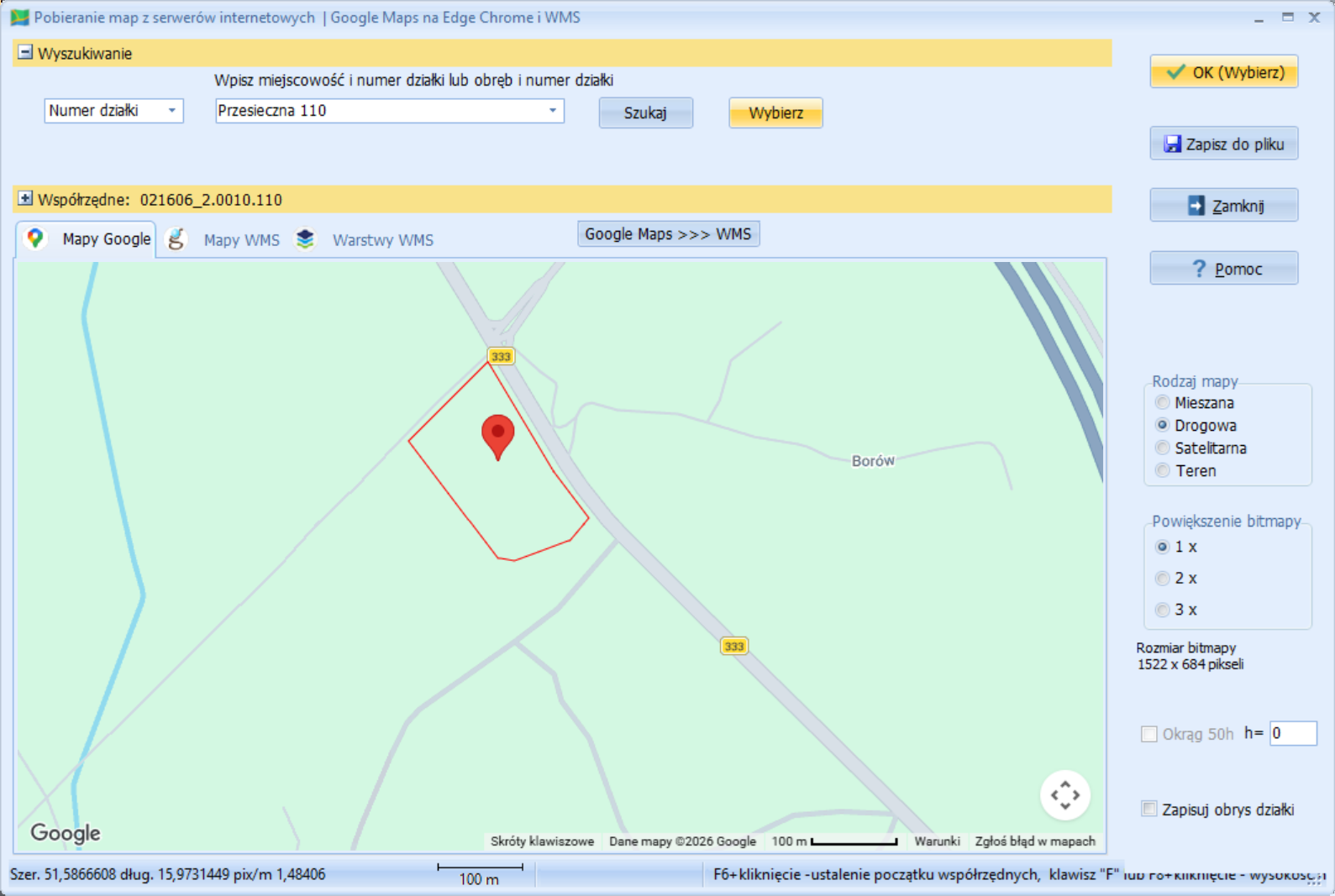Click the map pan/move control button

click(x=1064, y=794)
